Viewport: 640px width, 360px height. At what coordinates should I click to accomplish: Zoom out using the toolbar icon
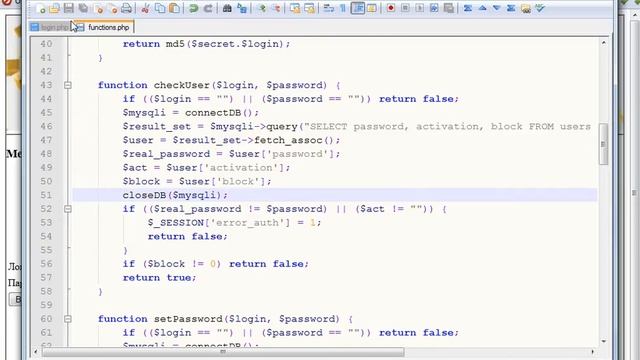(x=276, y=8)
